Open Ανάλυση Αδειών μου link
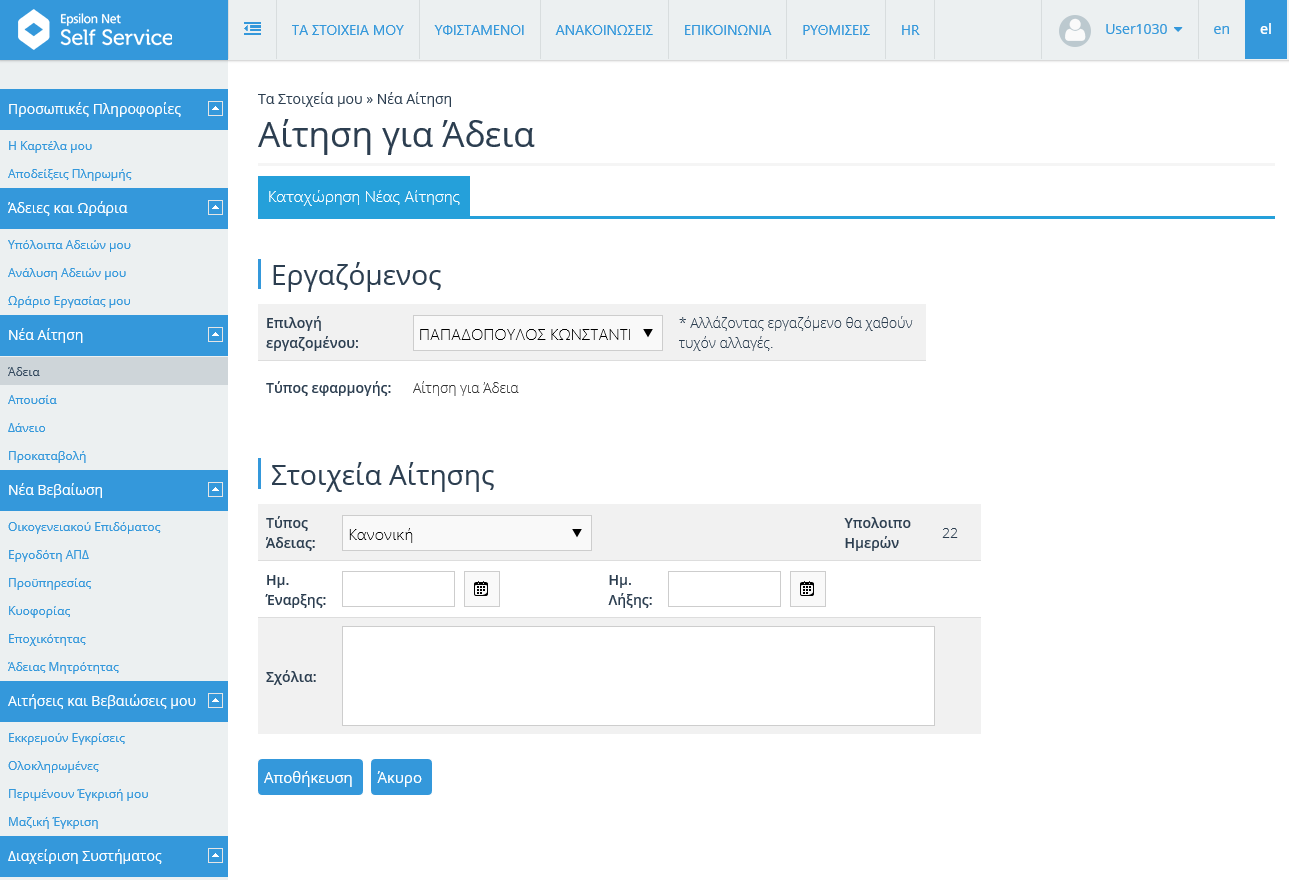The height and width of the screenshot is (880, 1289). pos(67,273)
